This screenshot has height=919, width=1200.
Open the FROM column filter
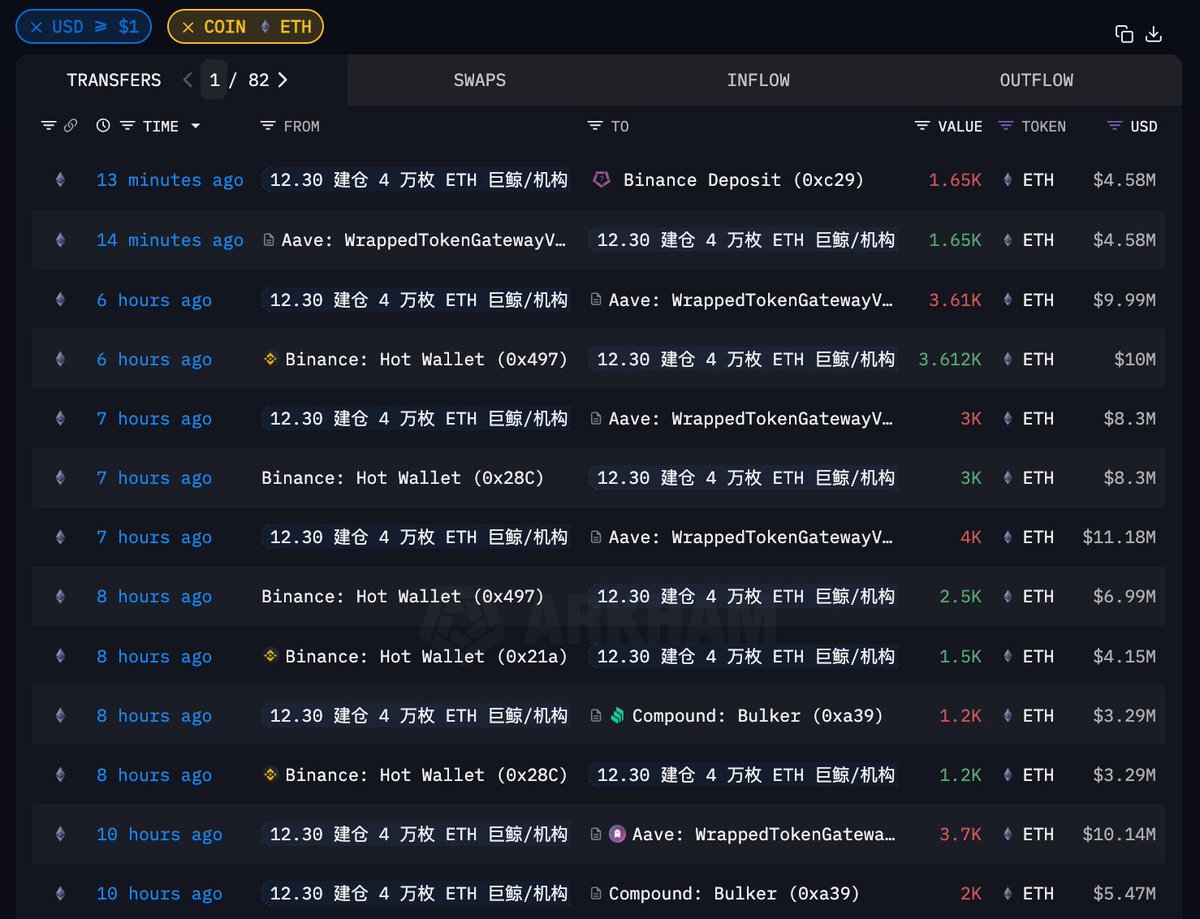pyautogui.click(x=267, y=126)
